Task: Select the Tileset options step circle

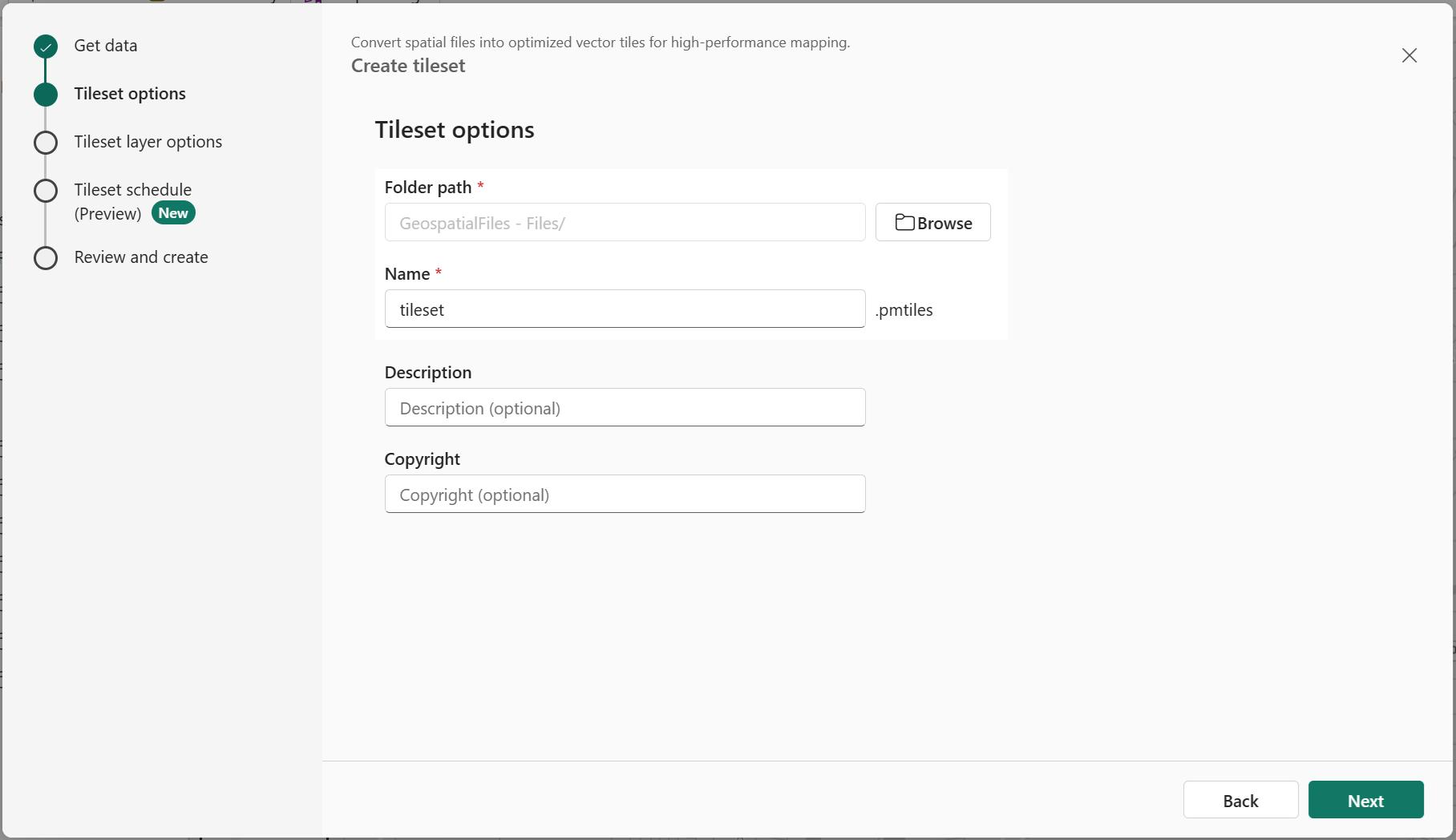Action: 46,95
